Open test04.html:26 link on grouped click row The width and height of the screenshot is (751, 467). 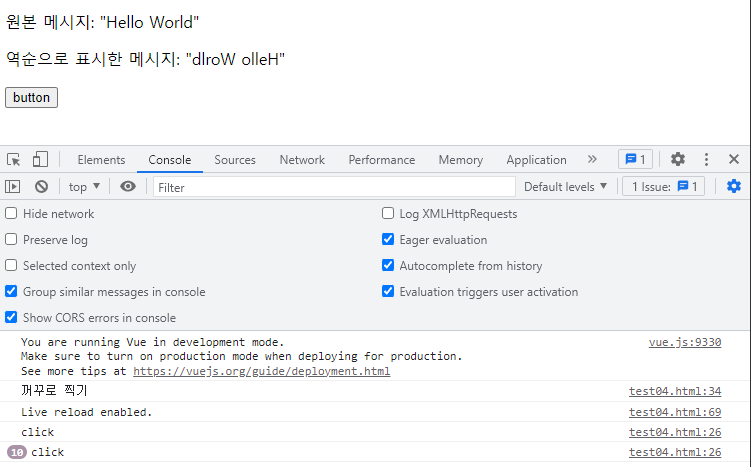pos(675,452)
